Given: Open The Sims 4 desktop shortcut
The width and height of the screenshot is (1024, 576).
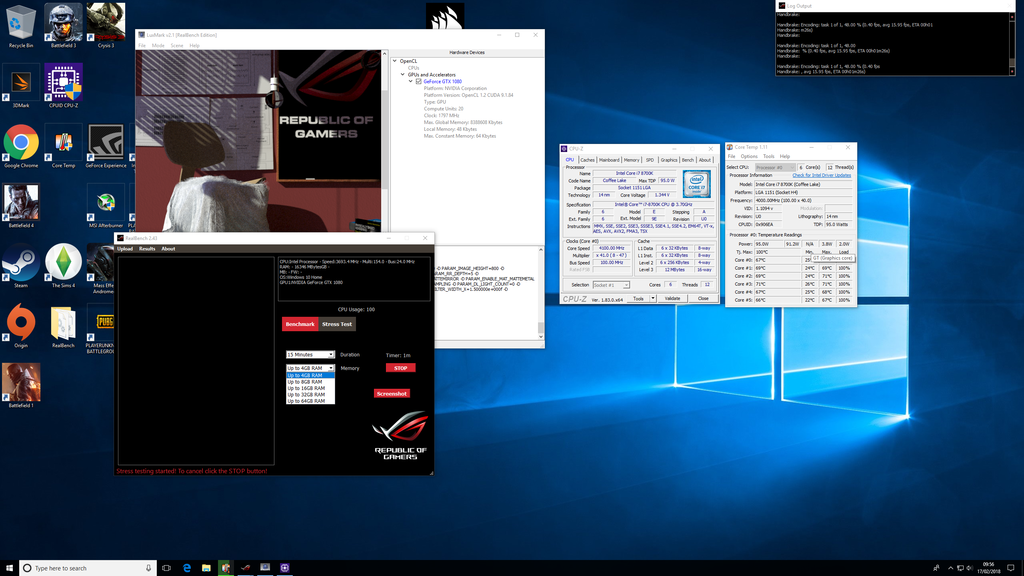Looking at the screenshot, I should 63,264.
